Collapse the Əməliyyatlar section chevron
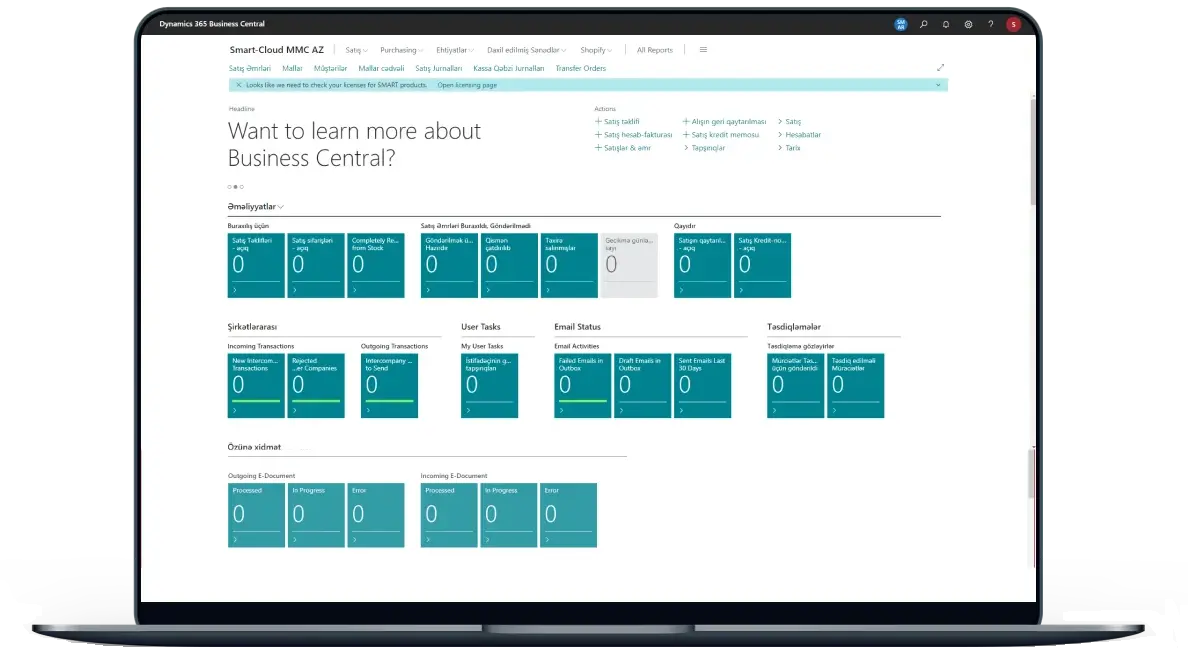The image size is (1188, 652). pyautogui.click(x=281, y=207)
